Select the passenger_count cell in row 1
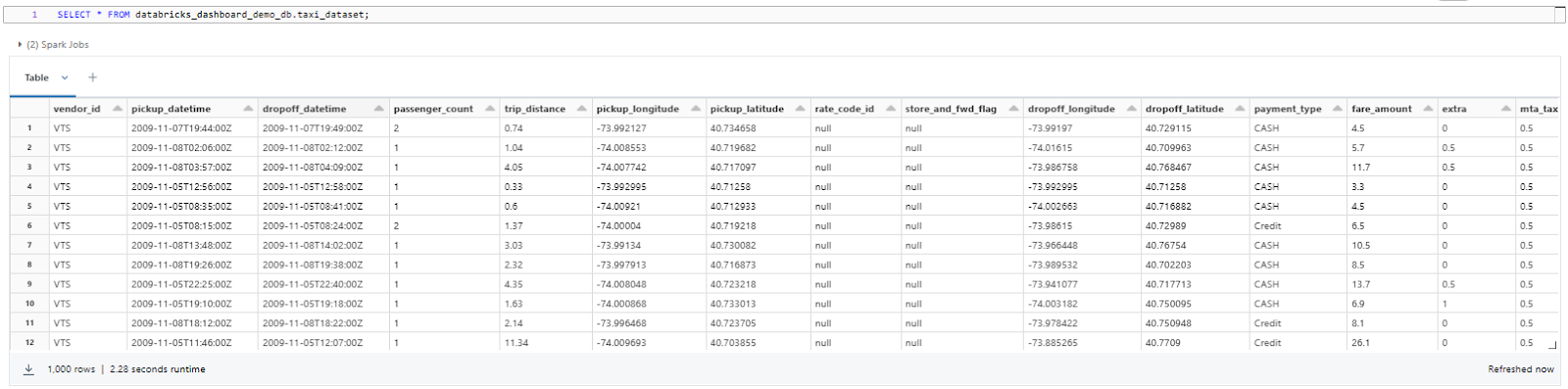 444,128
